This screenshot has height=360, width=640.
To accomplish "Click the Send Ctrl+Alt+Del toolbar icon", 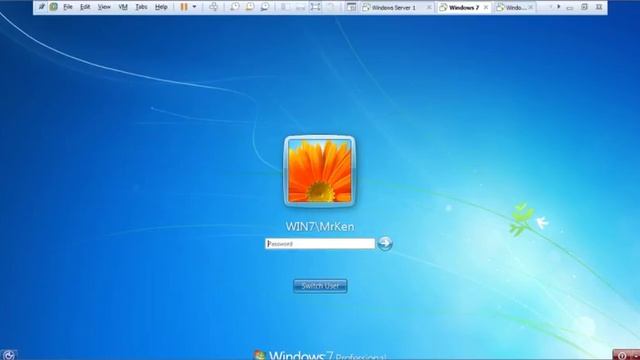I will point(213,7).
